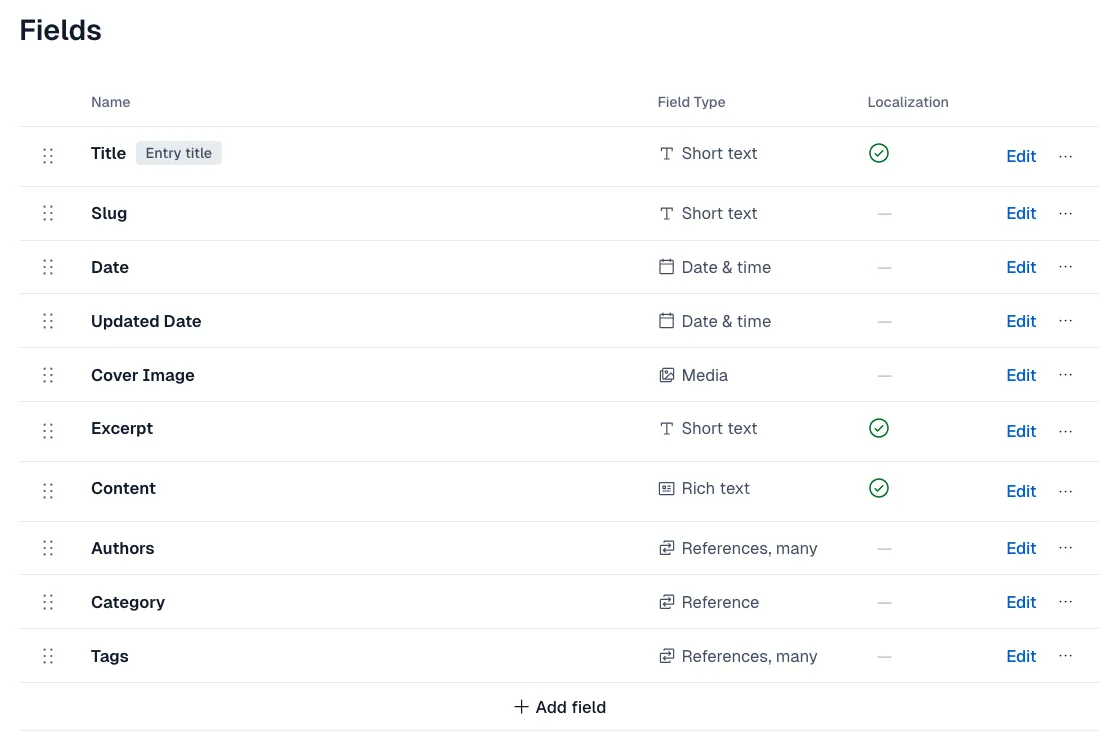Edit the Tags field

click(x=1021, y=656)
